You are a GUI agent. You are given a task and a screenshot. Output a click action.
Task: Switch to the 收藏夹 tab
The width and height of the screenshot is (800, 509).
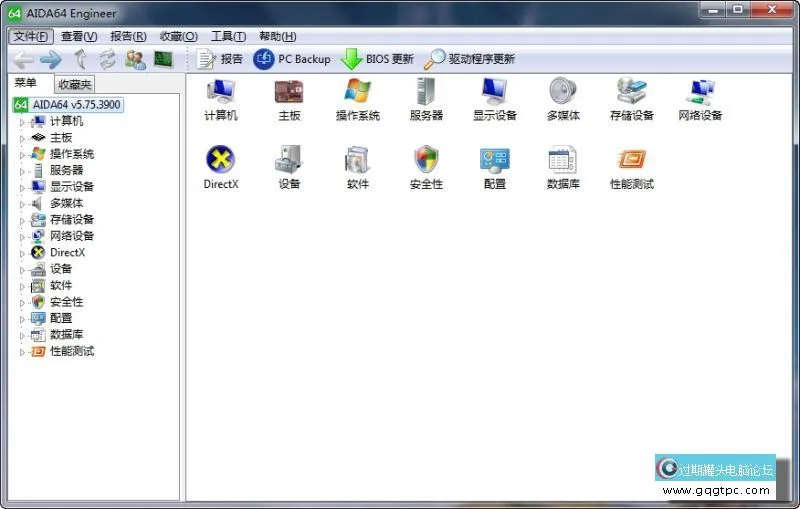pyautogui.click(x=74, y=85)
